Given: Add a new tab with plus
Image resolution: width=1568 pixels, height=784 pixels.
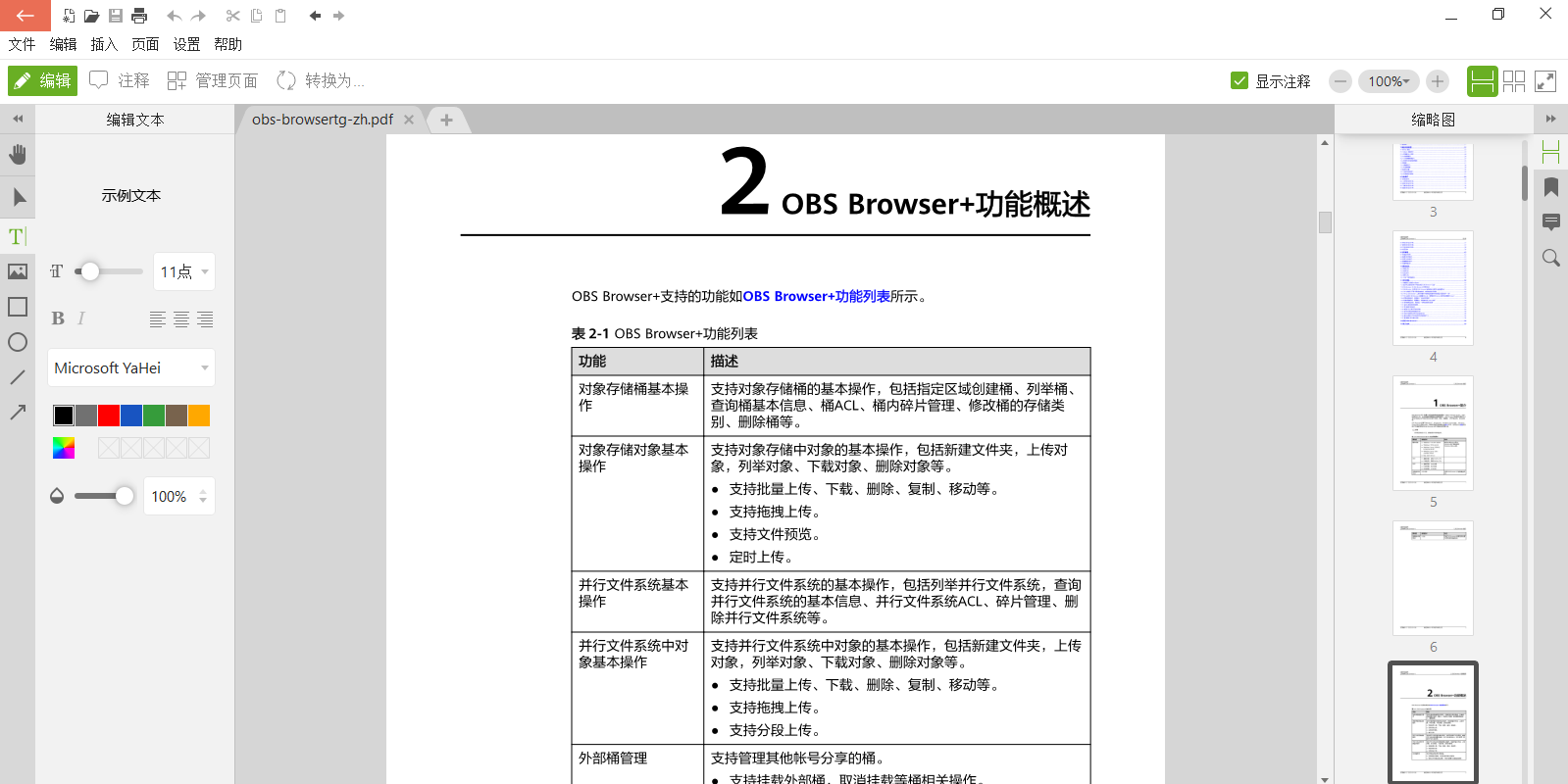Looking at the screenshot, I should click(x=446, y=120).
